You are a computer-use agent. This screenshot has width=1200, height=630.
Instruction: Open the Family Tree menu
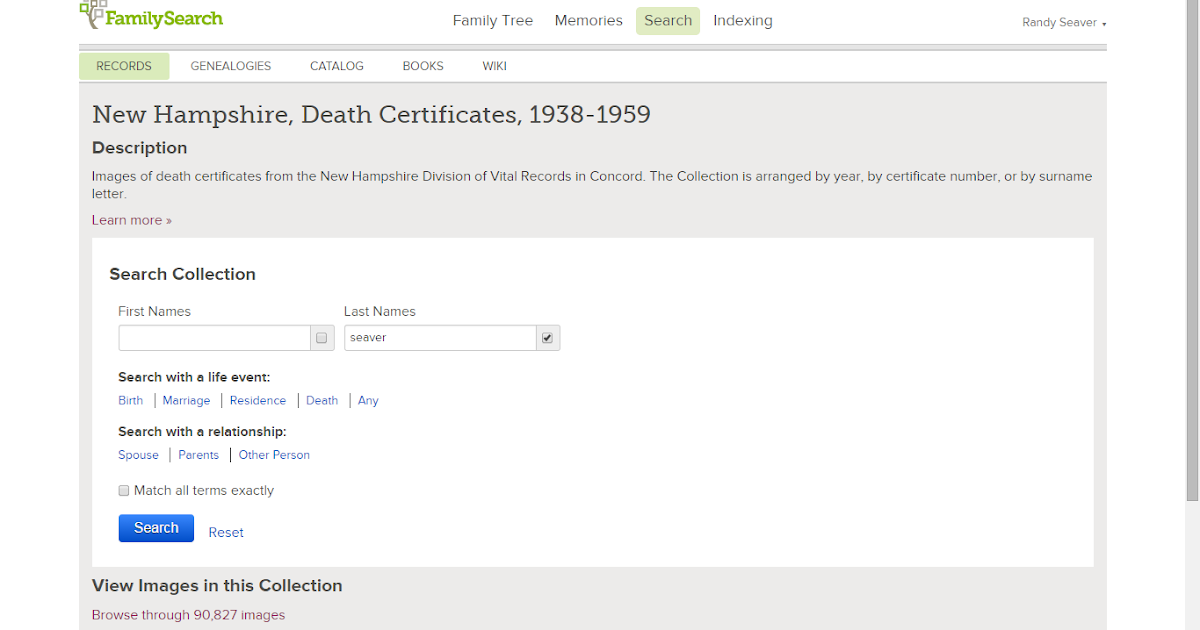(x=492, y=21)
